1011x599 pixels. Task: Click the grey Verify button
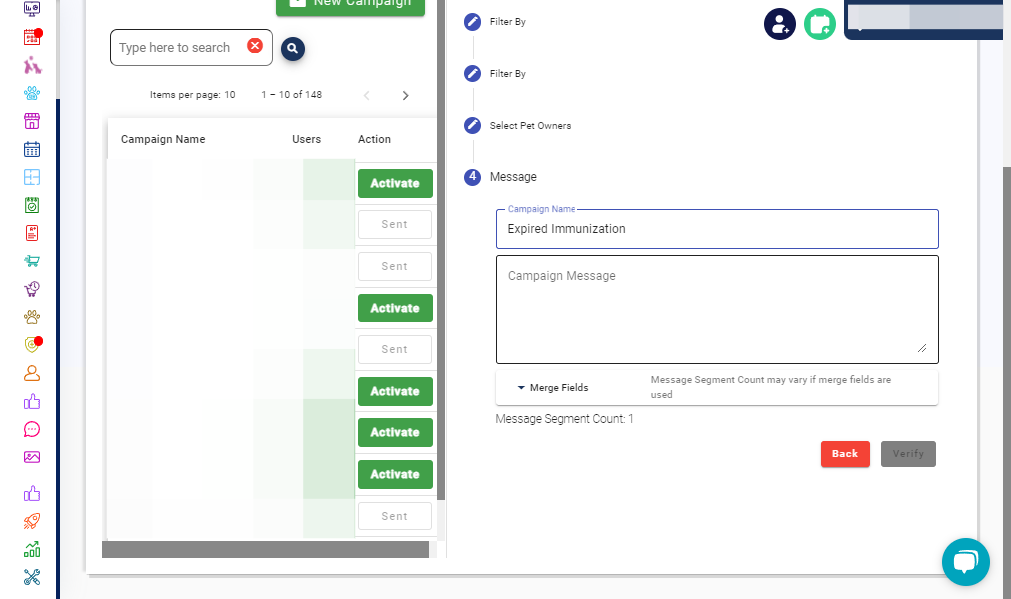(x=908, y=454)
